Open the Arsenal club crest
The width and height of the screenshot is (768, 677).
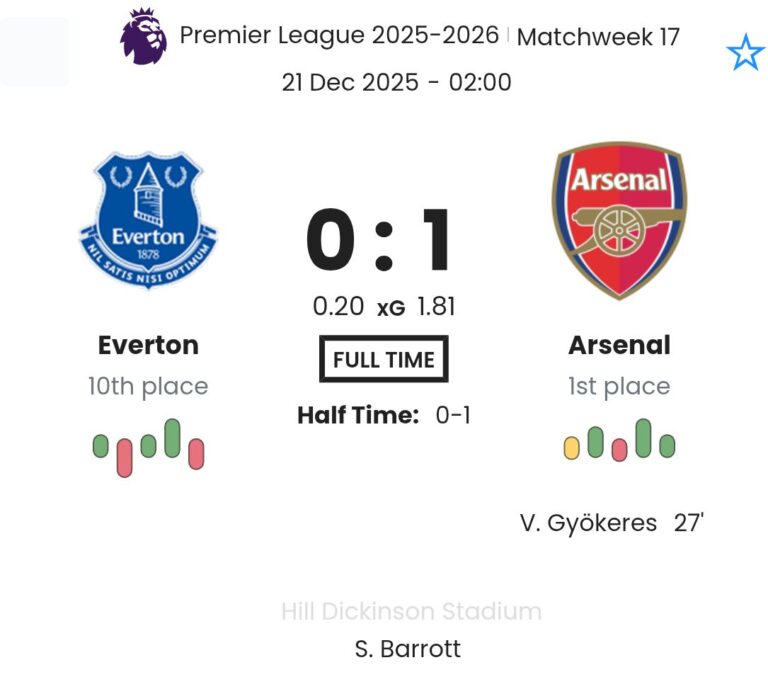[619, 220]
